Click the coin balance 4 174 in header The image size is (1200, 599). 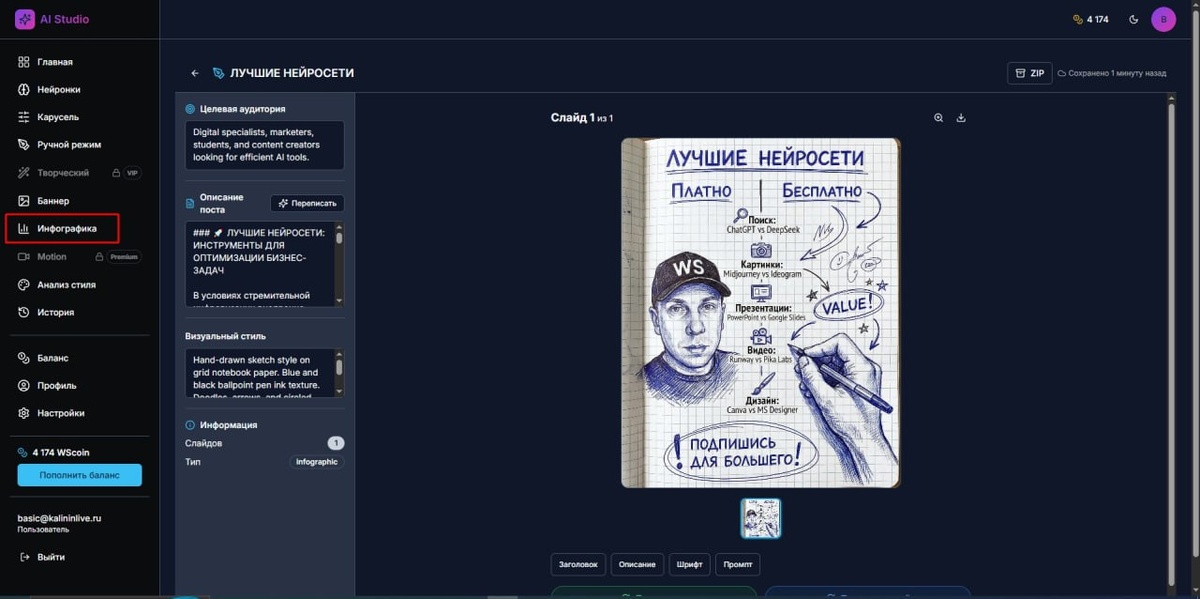click(1090, 19)
